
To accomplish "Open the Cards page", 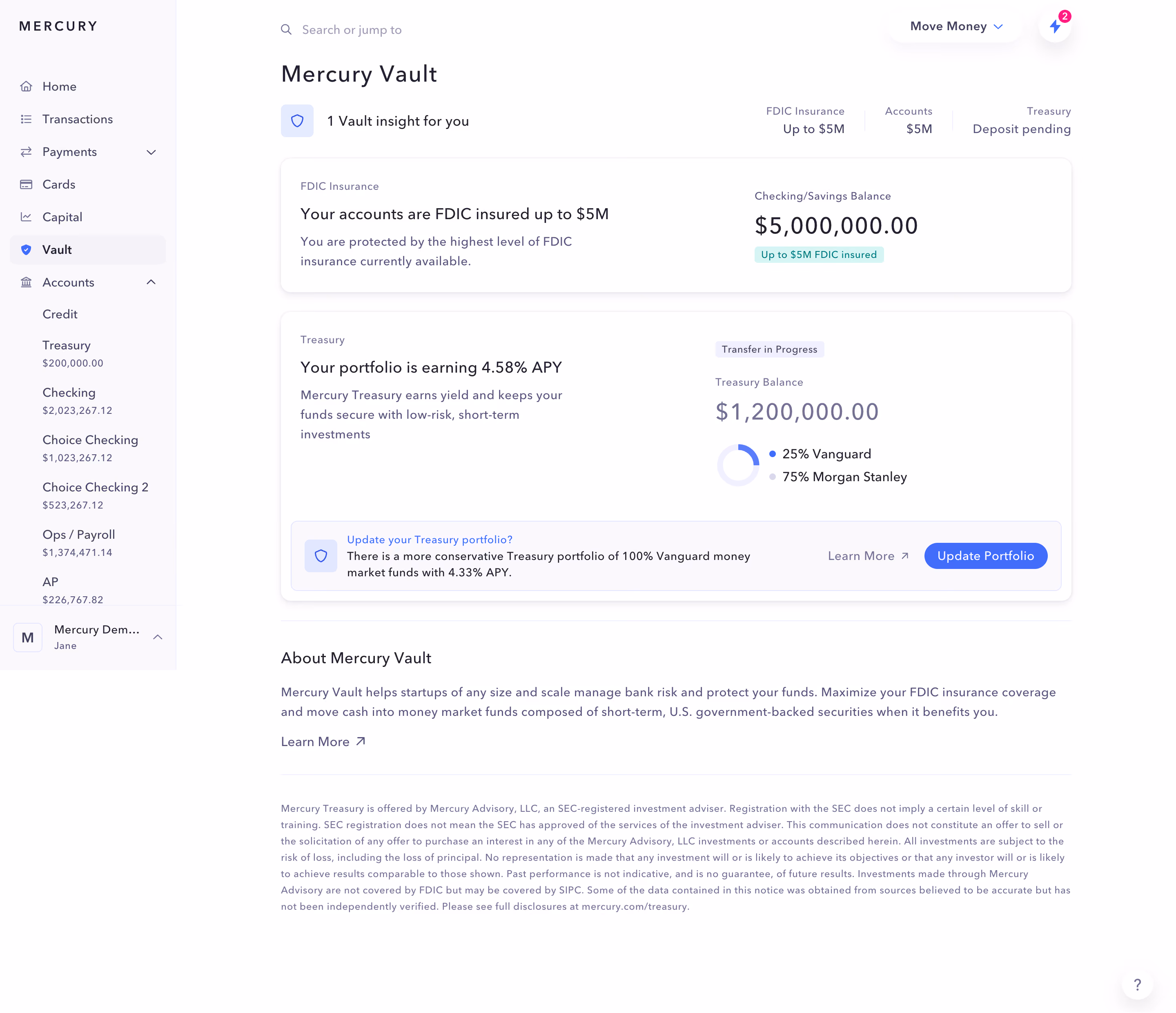I will (88, 184).
